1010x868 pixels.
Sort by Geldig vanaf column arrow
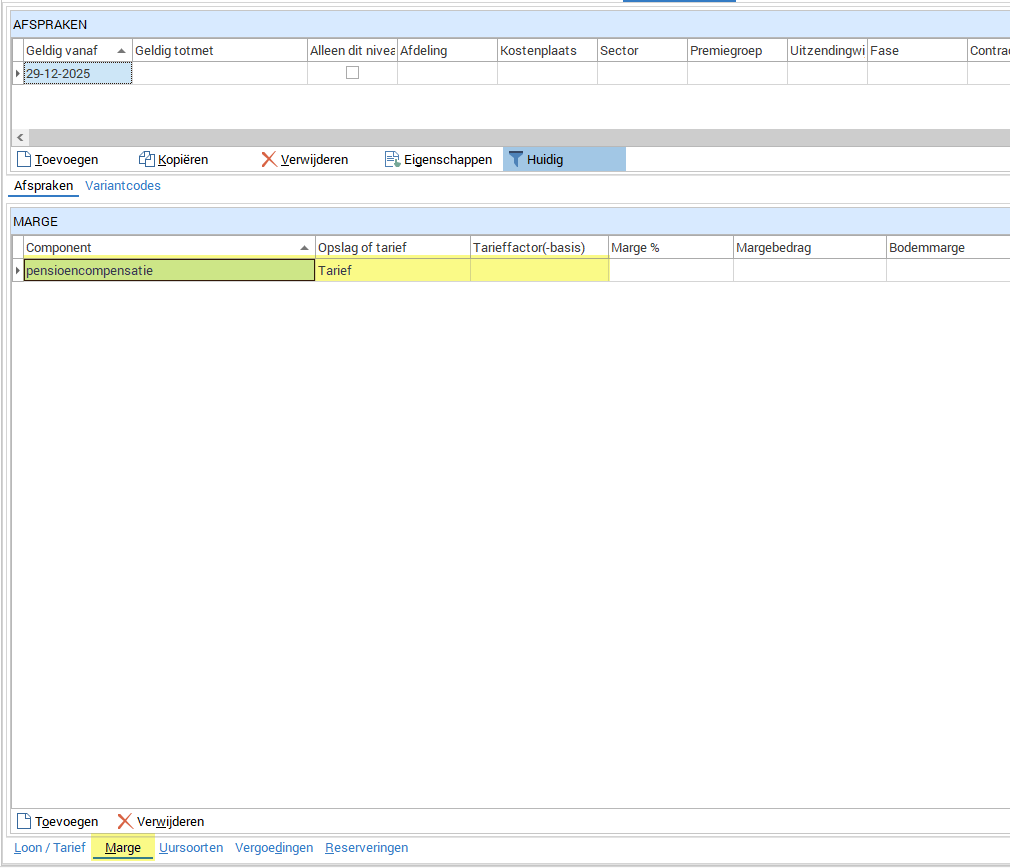(121, 50)
